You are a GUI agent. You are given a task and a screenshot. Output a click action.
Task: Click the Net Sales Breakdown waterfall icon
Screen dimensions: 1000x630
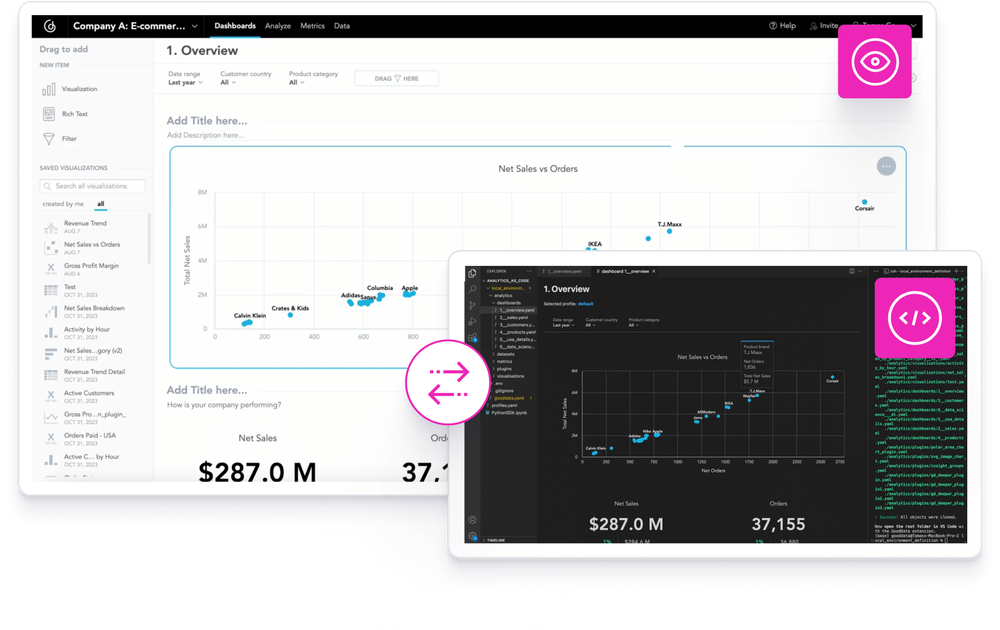[x=50, y=312]
